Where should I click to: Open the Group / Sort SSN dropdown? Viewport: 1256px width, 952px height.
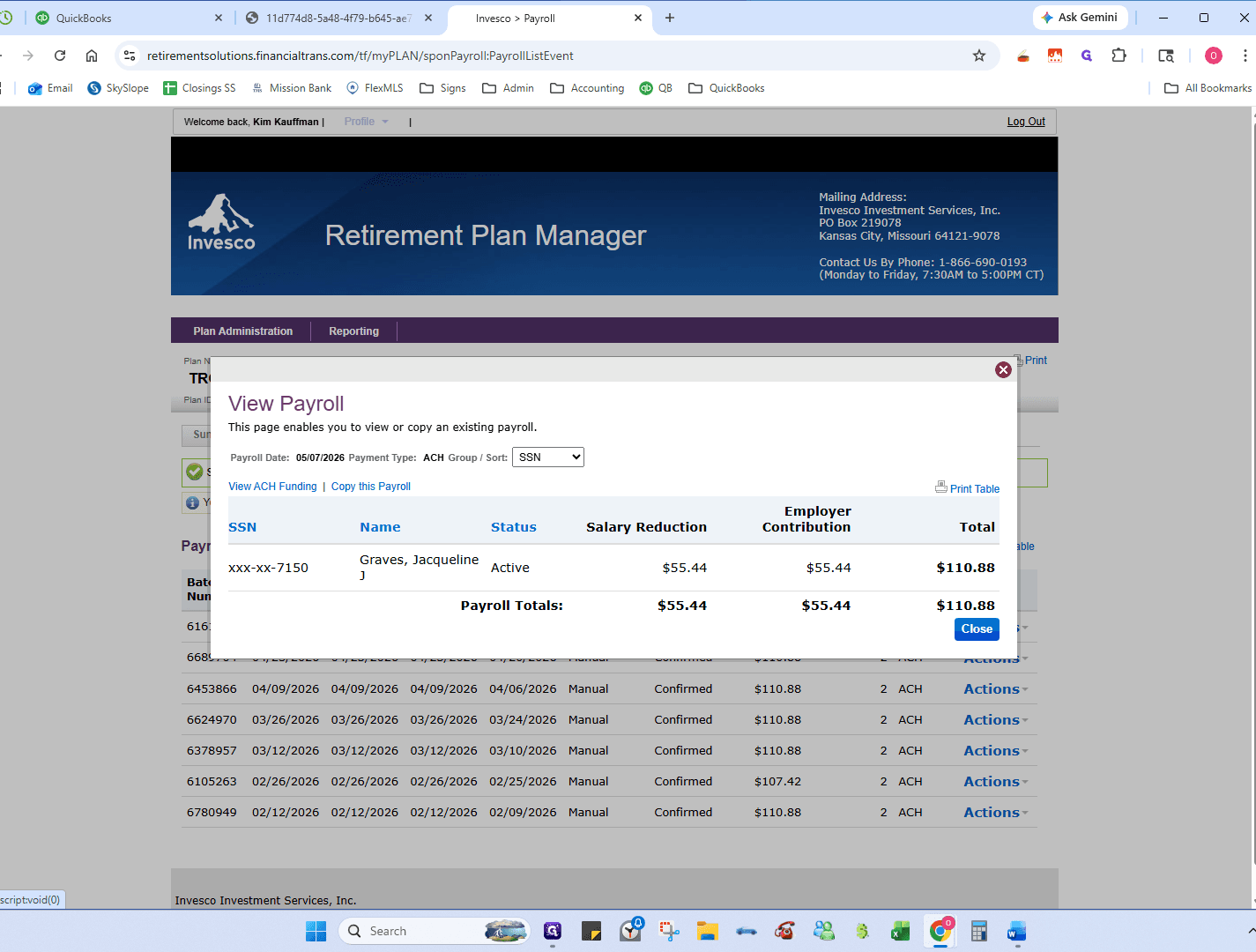point(548,457)
